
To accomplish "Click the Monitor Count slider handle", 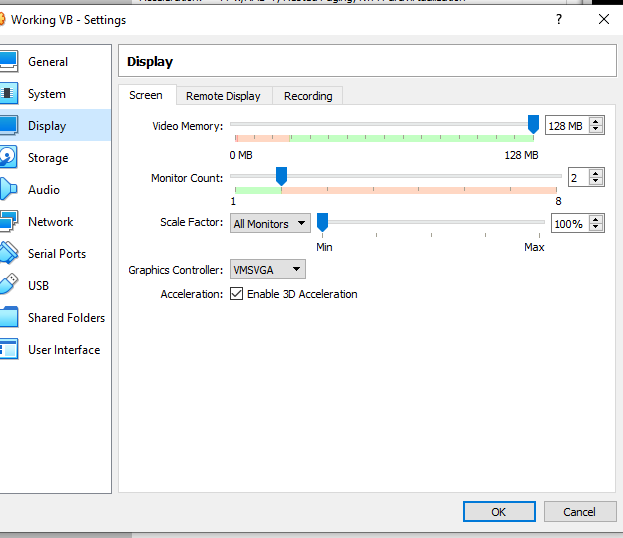I will click(x=281, y=176).
